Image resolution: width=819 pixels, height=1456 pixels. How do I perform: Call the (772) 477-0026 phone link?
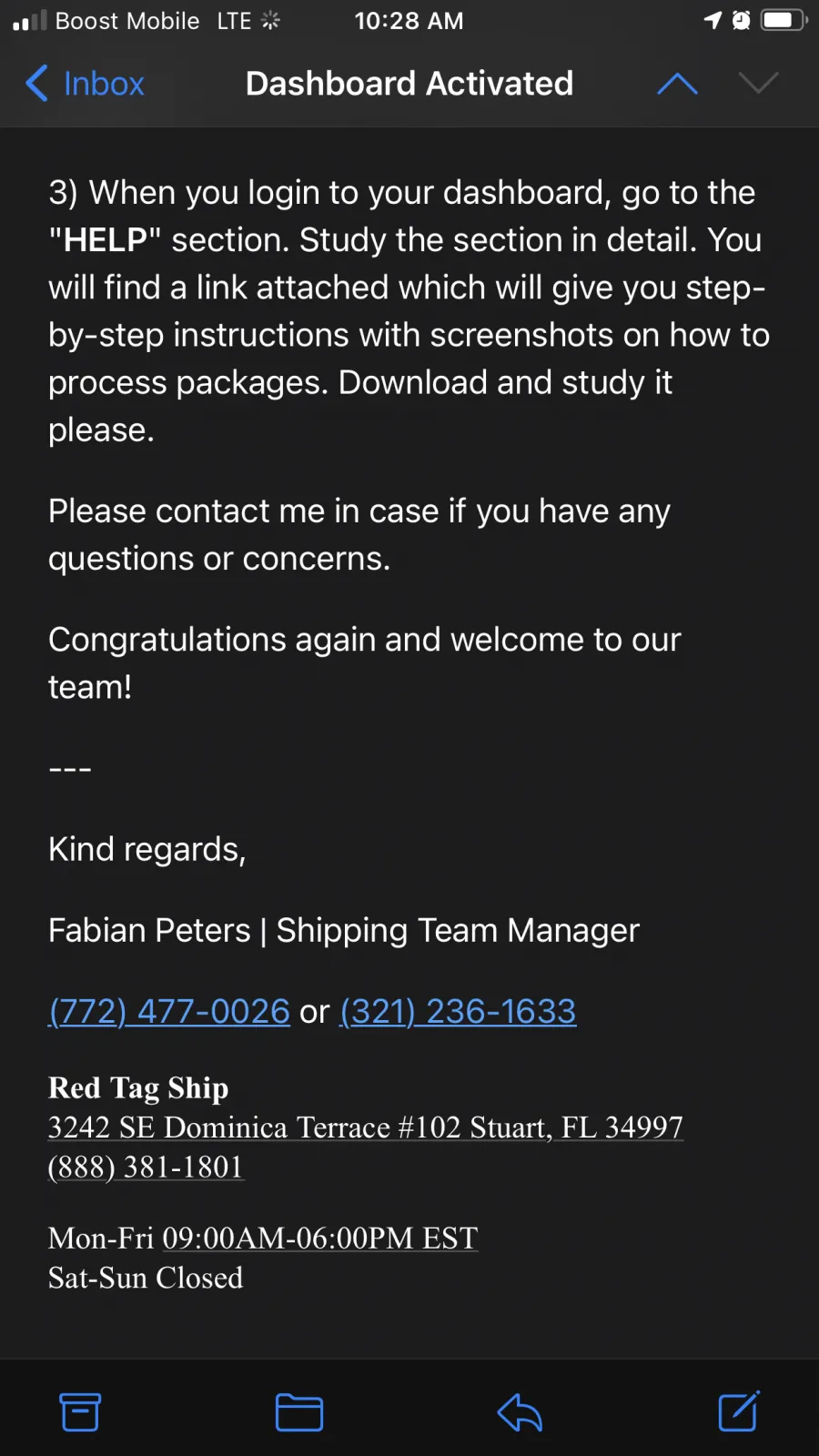coord(169,1011)
